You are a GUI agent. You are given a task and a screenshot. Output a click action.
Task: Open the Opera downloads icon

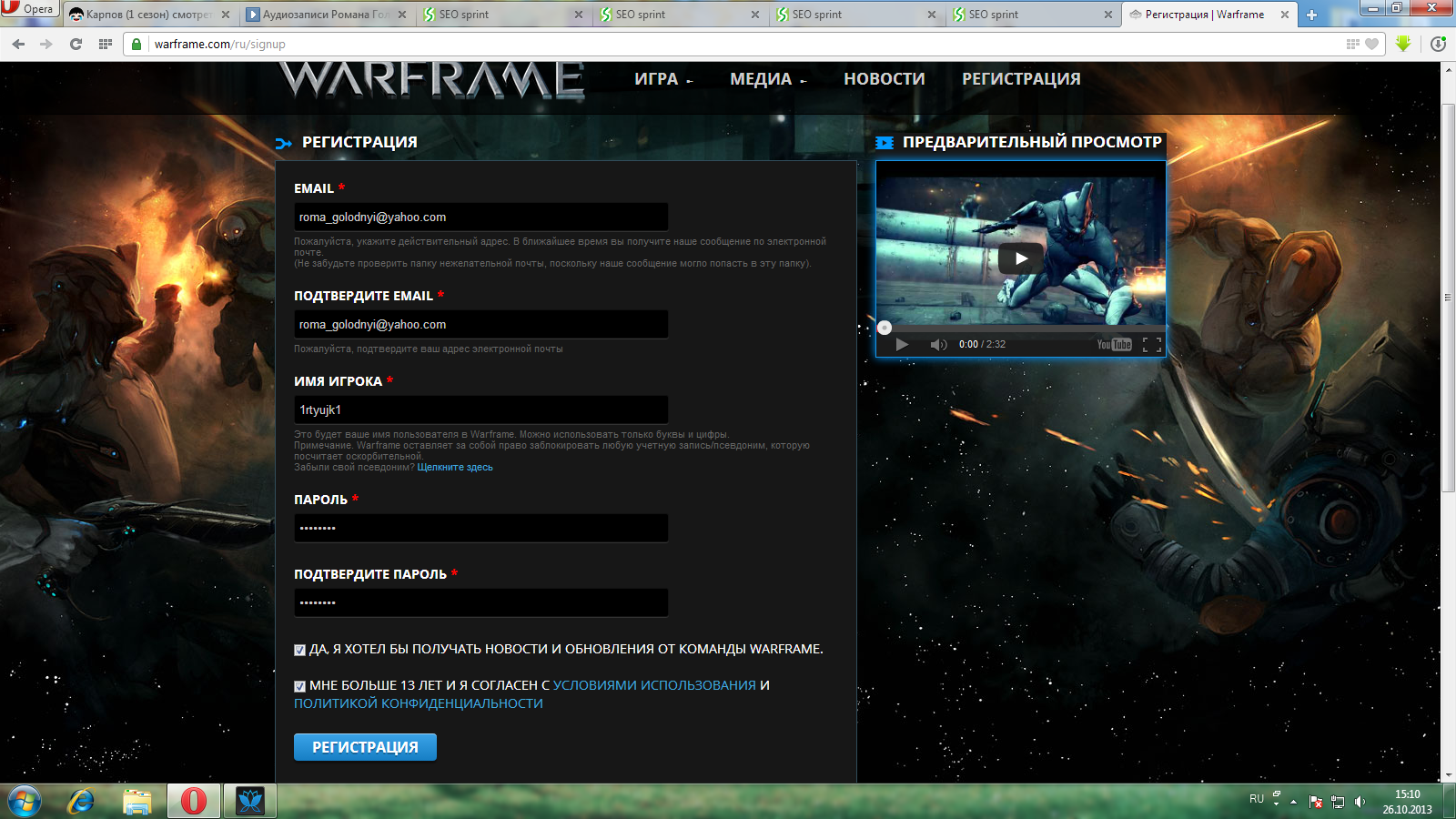tap(1439, 44)
